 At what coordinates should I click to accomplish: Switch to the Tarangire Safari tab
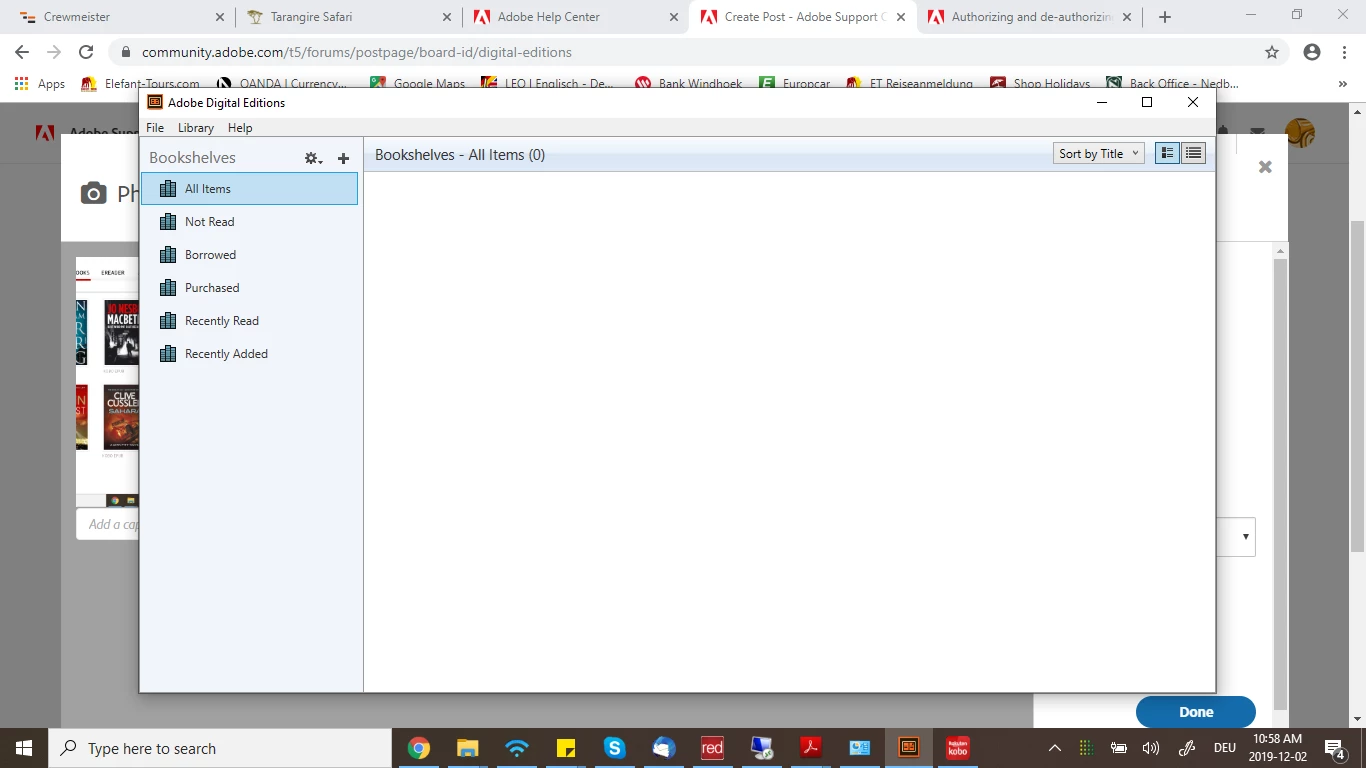[349, 17]
